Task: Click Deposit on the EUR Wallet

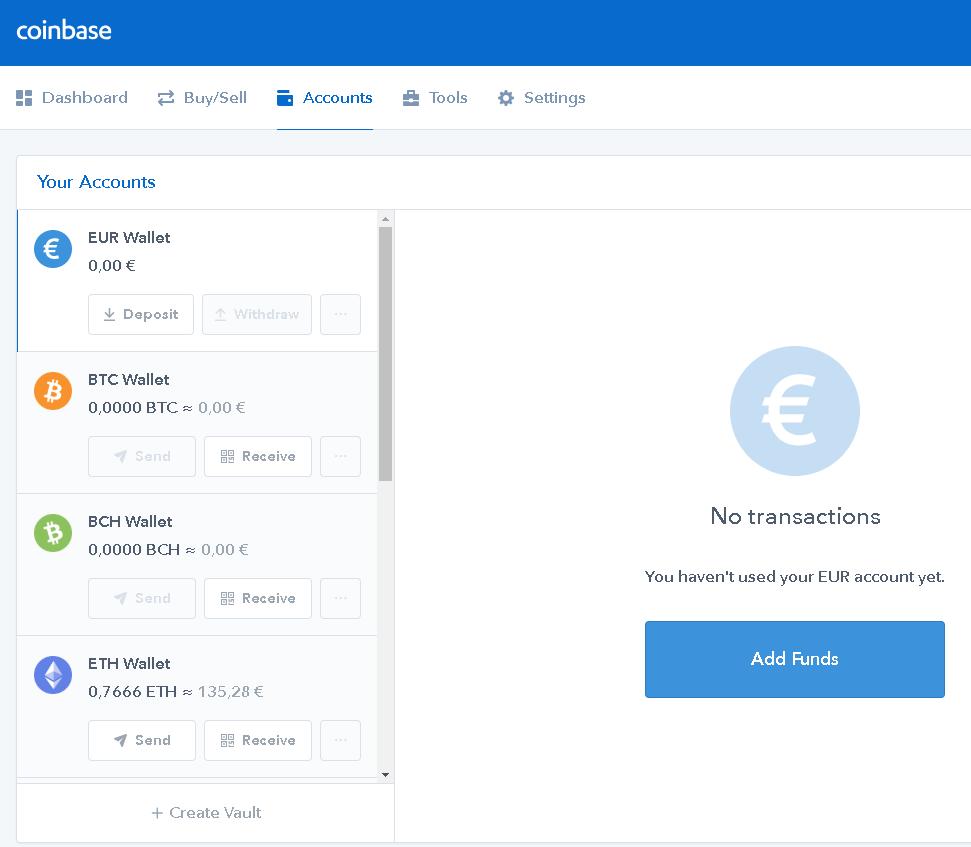Action: pyautogui.click(x=141, y=314)
